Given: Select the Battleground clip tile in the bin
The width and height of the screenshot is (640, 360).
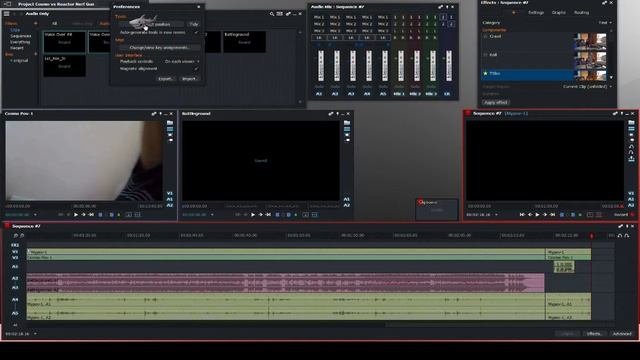Looking at the screenshot, I should click(x=244, y=42).
